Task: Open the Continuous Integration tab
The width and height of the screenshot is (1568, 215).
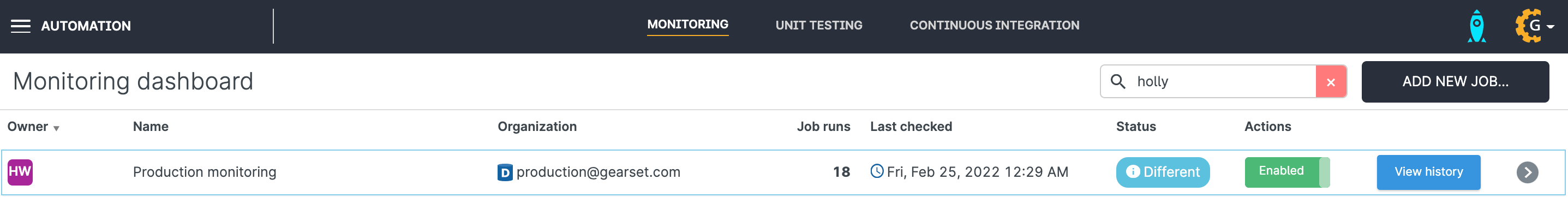Action: point(994,26)
